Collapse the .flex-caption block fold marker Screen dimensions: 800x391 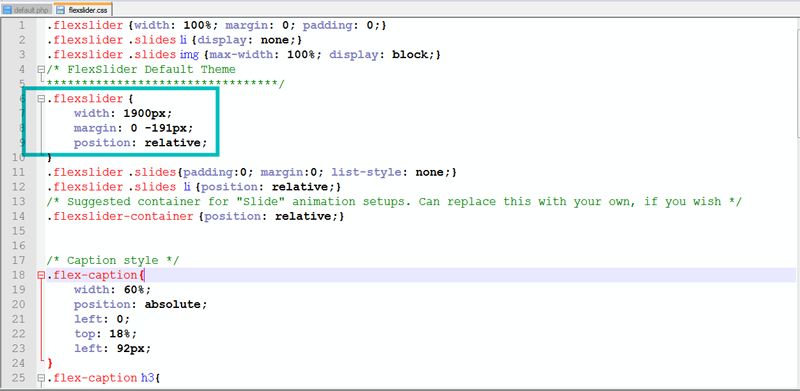pos(40,275)
